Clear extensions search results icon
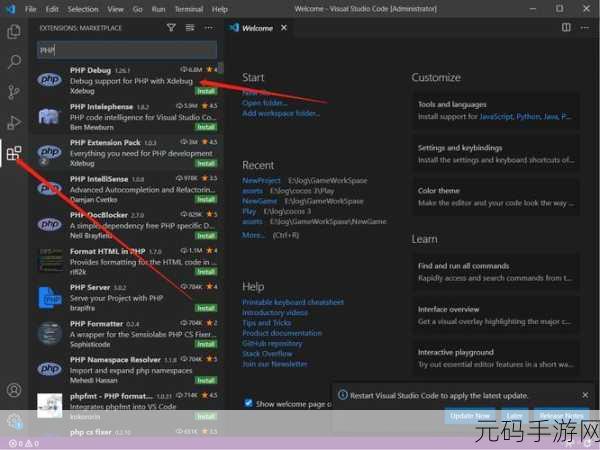Image resolution: width=600 pixels, height=450 pixels. [190, 28]
